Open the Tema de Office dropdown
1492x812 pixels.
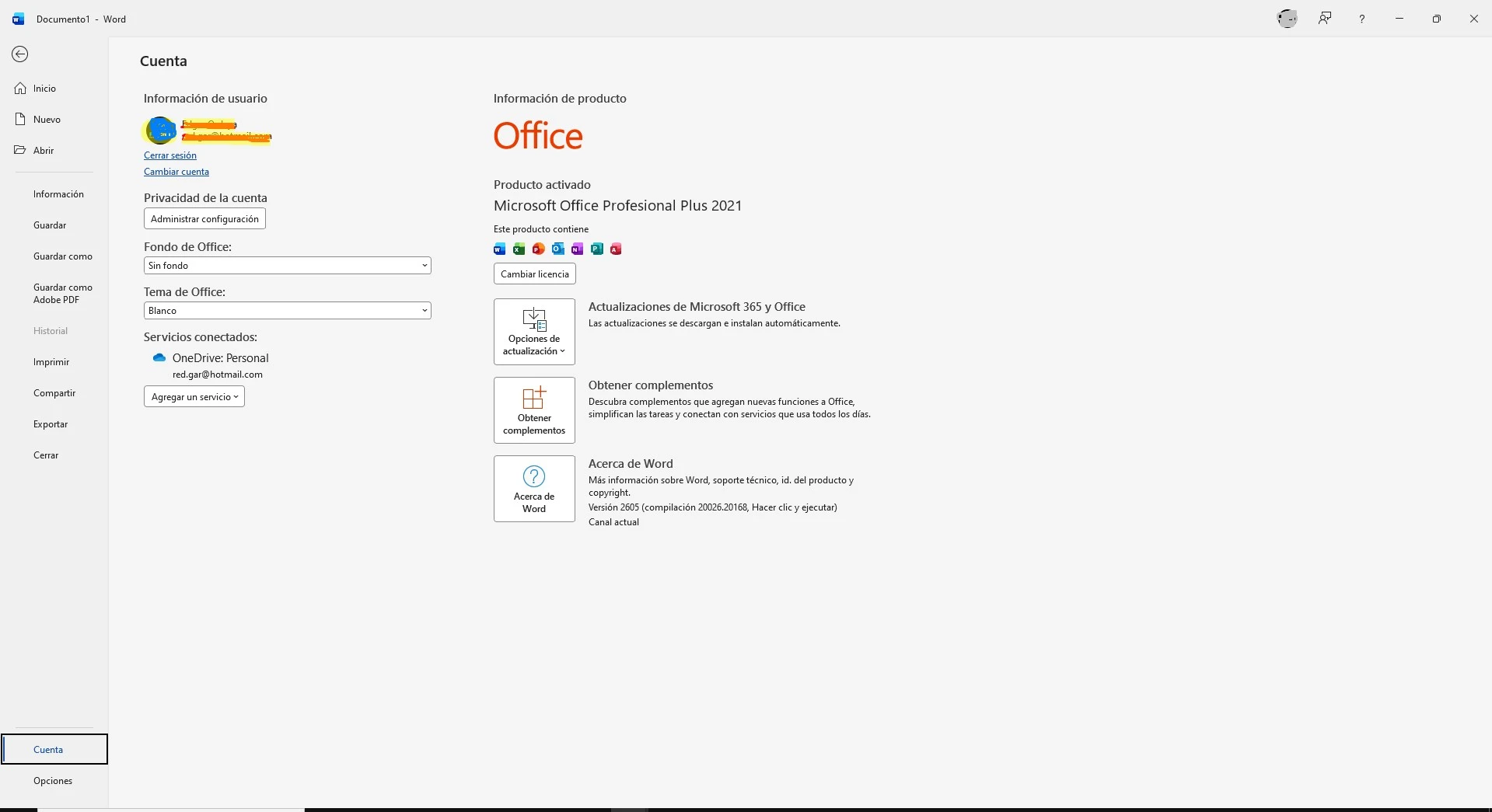pos(288,310)
